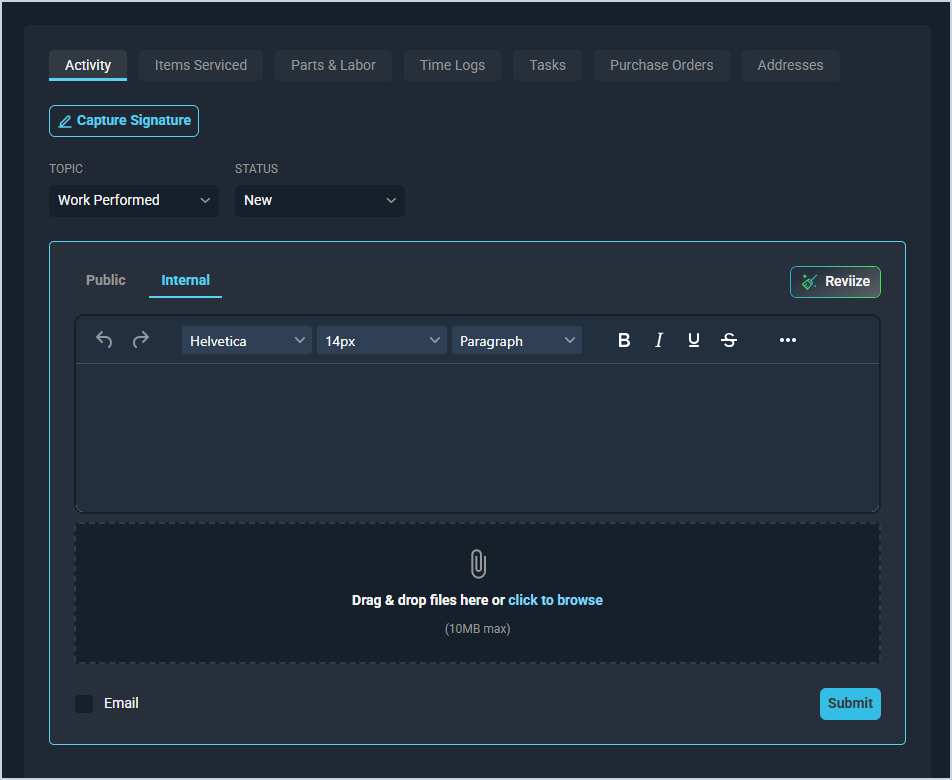The image size is (952, 780).
Task: Toggle strikethrough formatting
Action: [729, 340]
